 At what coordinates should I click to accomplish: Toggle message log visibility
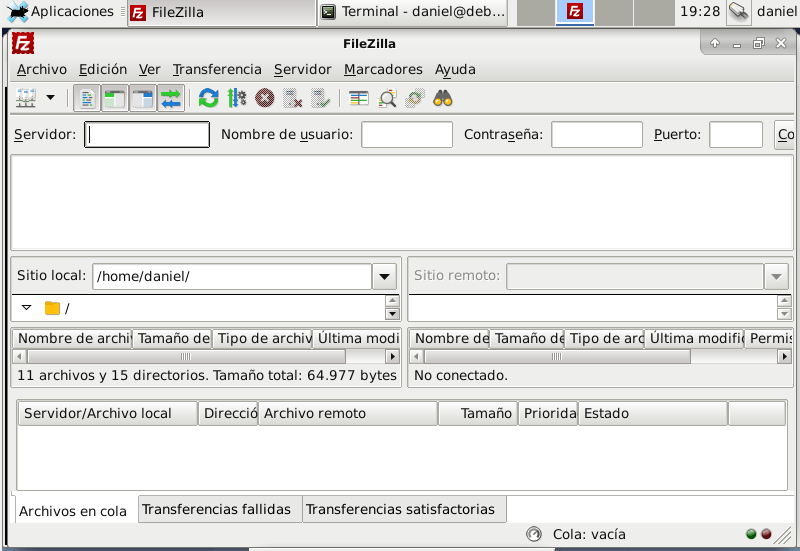point(87,98)
